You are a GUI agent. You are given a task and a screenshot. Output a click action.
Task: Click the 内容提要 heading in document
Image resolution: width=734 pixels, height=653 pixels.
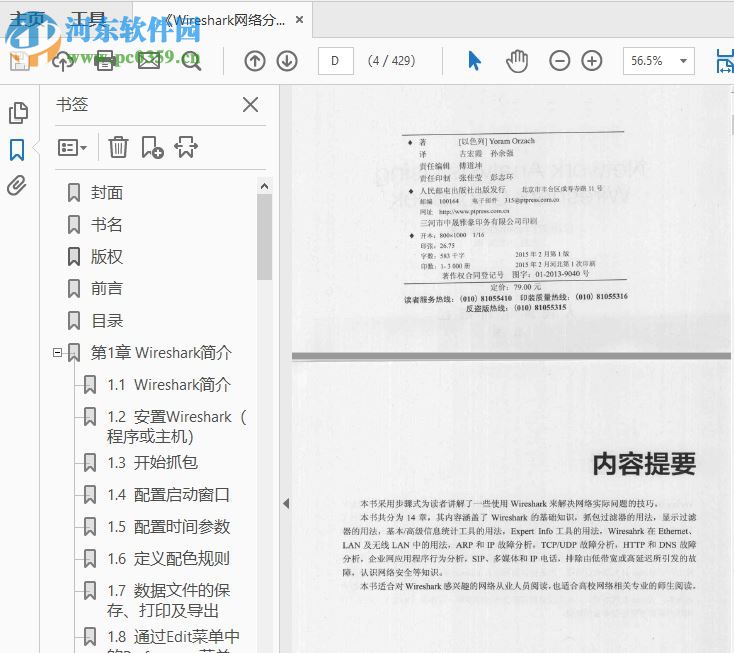[x=644, y=464]
